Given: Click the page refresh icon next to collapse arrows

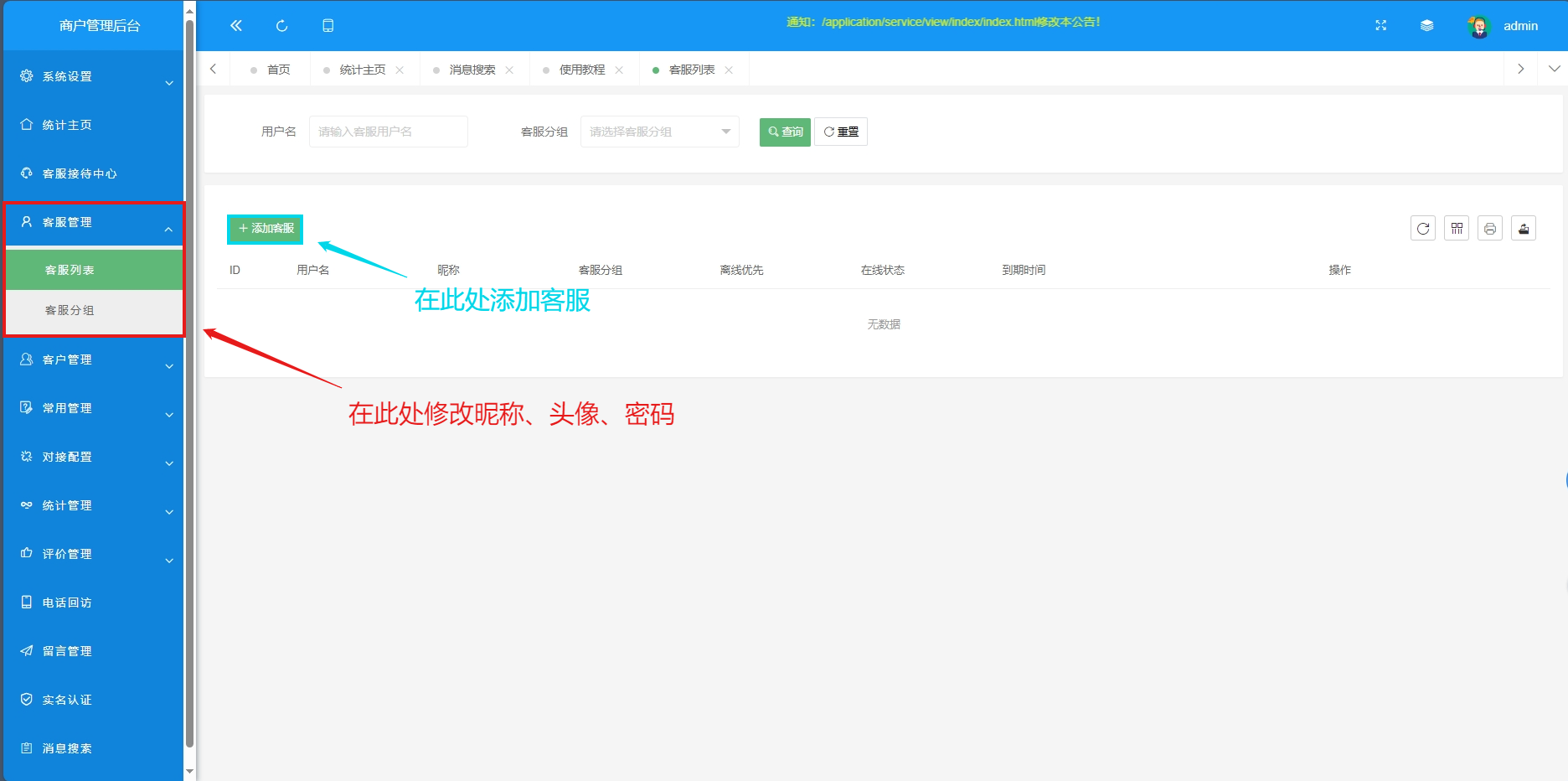Looking at the screenshot, I should pos(281,25).
